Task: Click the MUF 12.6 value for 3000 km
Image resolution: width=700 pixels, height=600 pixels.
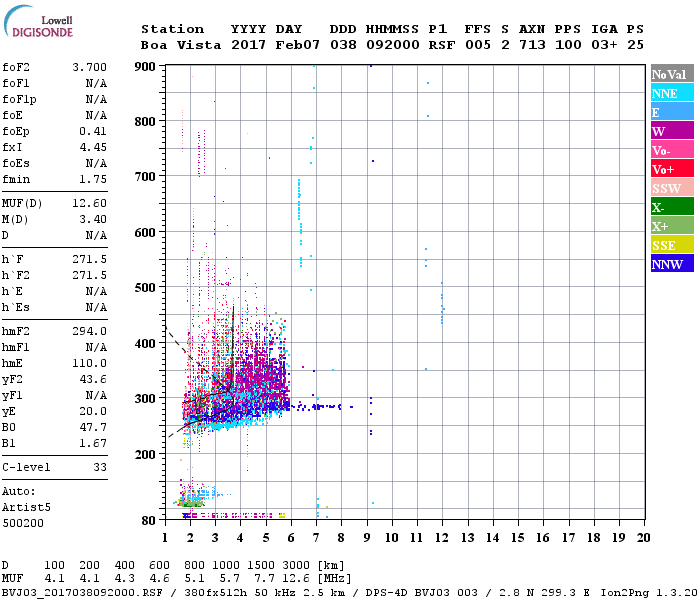Action: tap(296, 579)
